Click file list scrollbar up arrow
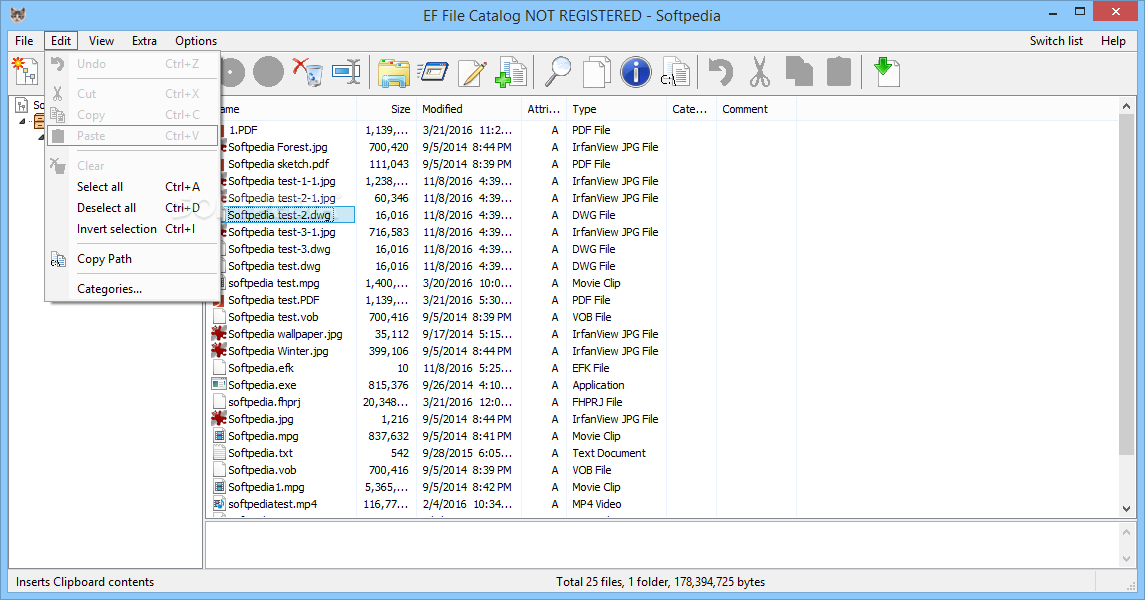Image resolution: width=1145 pixels, height=600 pixels. click(1126, 107)
